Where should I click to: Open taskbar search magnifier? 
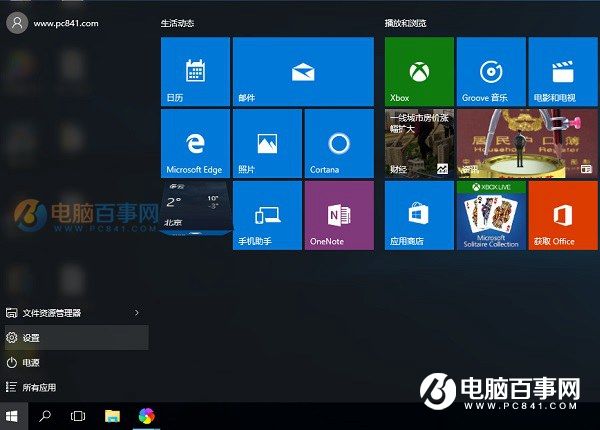tap(45, 416)
